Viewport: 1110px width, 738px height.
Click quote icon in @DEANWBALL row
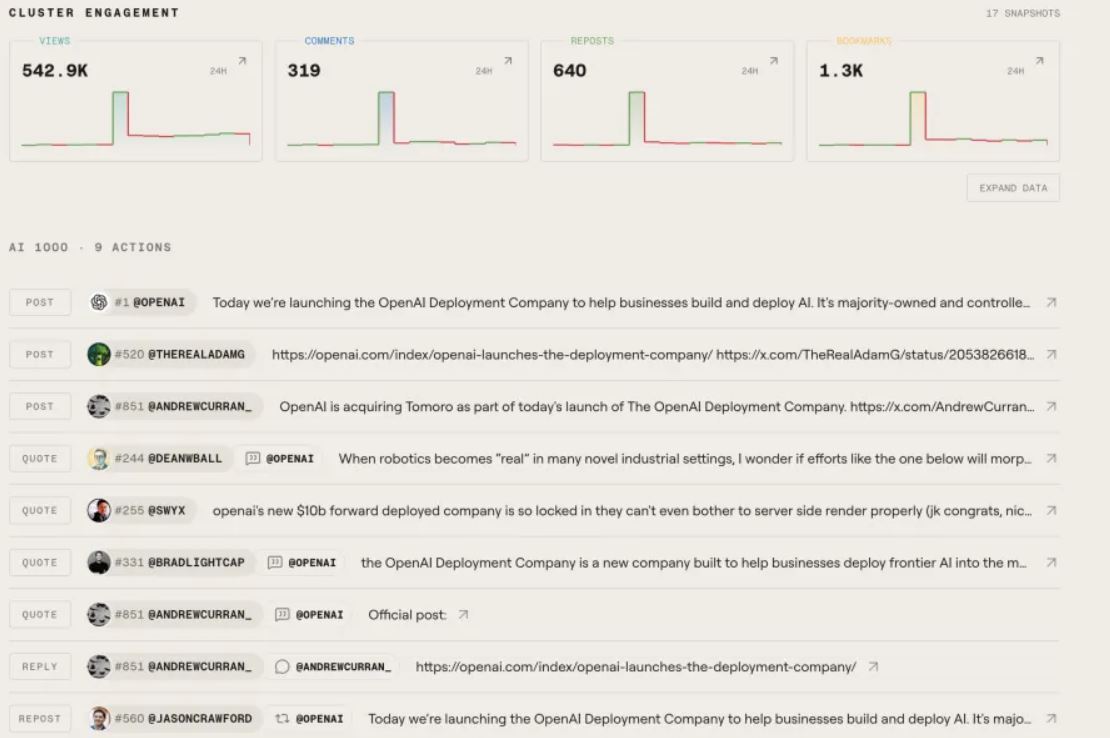coord(253,459)
